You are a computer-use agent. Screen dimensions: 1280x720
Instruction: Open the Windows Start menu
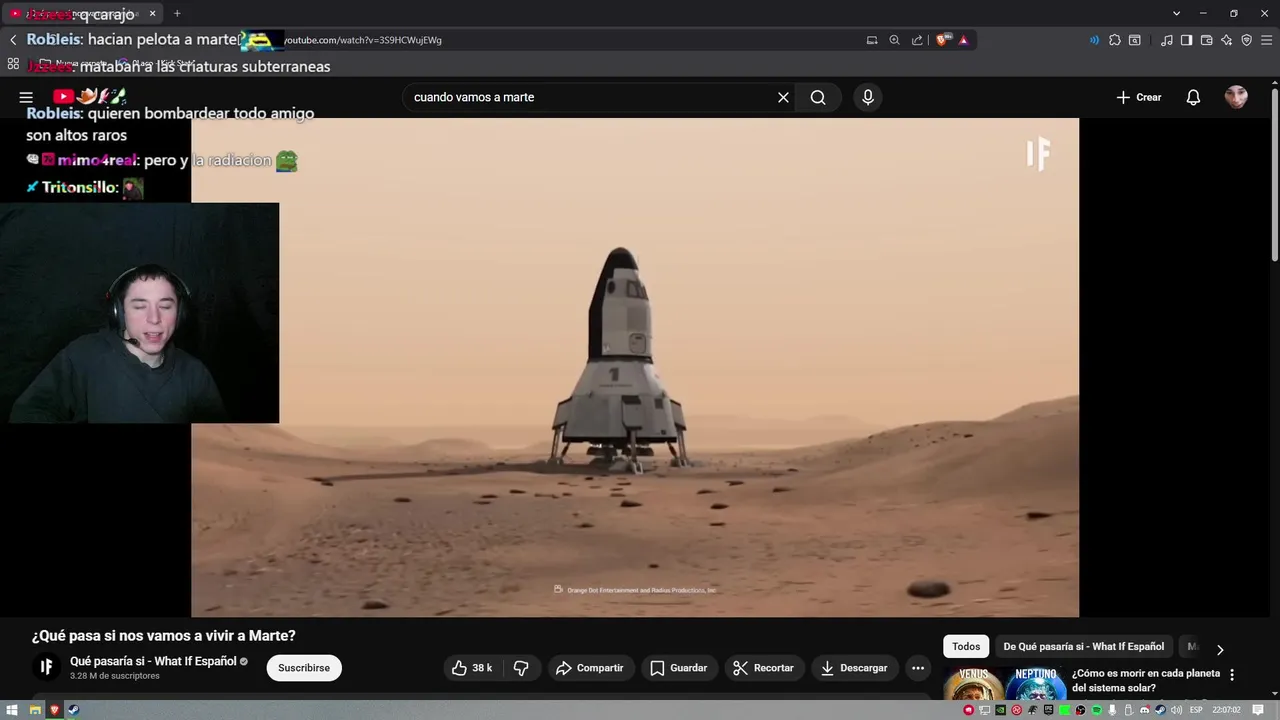click(12, 710)
